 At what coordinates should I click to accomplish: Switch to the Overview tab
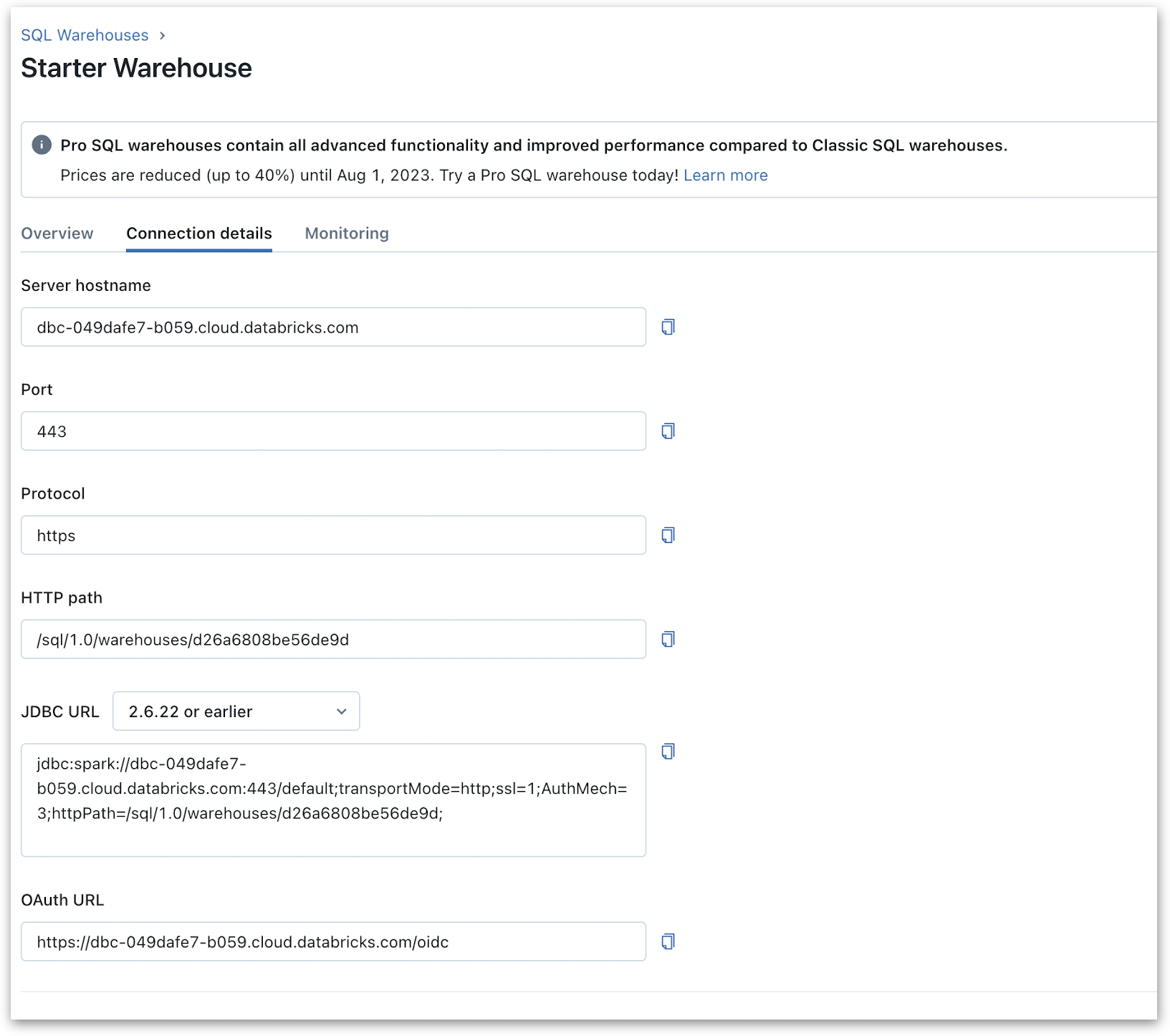57,234
